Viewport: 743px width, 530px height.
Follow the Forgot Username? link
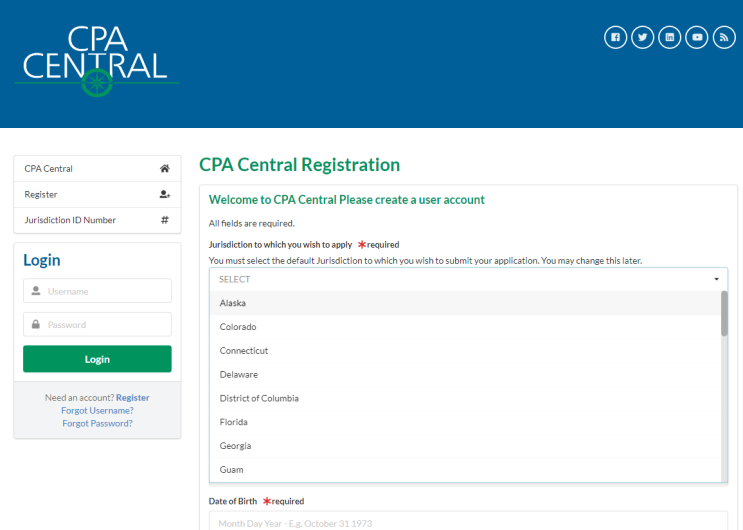tap(97, 410)
